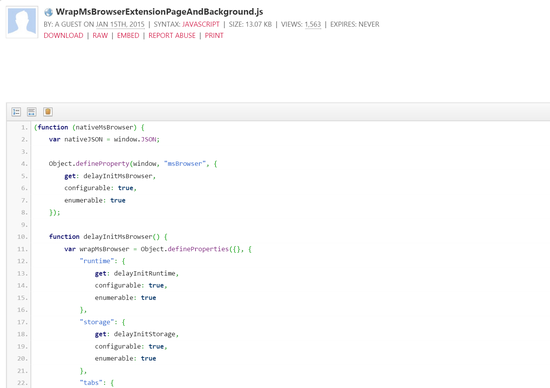Toggle line numbers icon in code toolbar
This screenshot has width=550, height=388.
click(x=16, y=112)
